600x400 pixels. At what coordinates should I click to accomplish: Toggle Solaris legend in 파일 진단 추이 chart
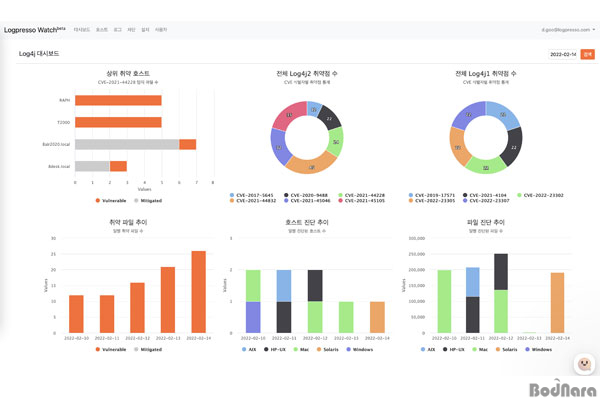pos(506,349)
